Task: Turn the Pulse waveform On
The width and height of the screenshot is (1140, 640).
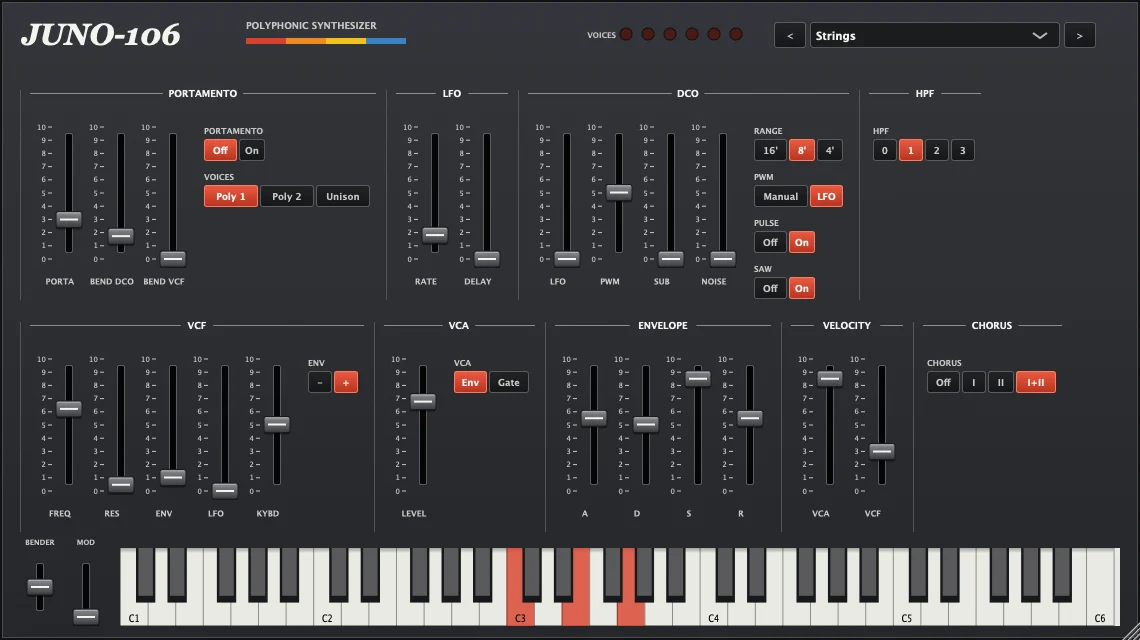Action: coord(802,242)
